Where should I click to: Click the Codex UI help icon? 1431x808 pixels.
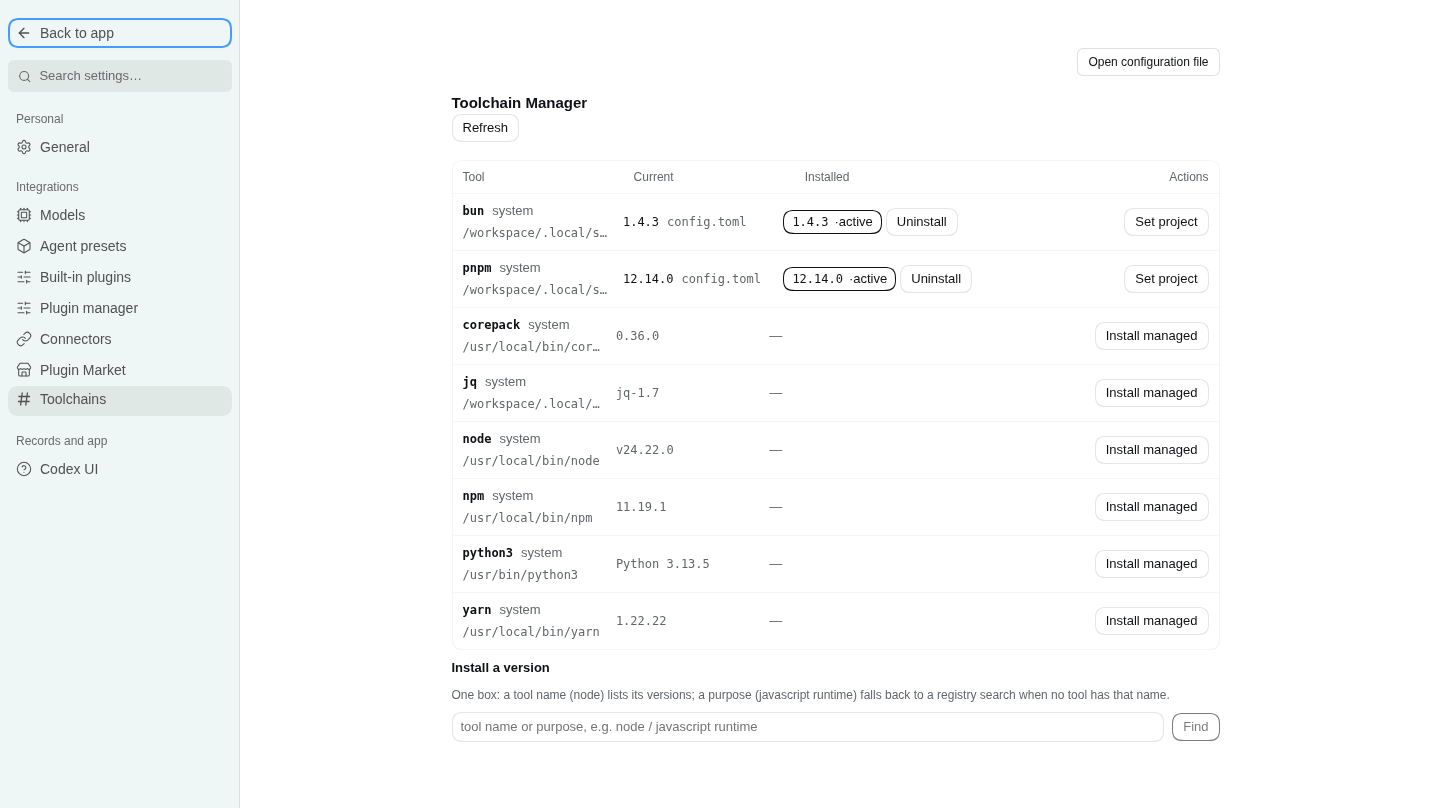tap(24, 469)
